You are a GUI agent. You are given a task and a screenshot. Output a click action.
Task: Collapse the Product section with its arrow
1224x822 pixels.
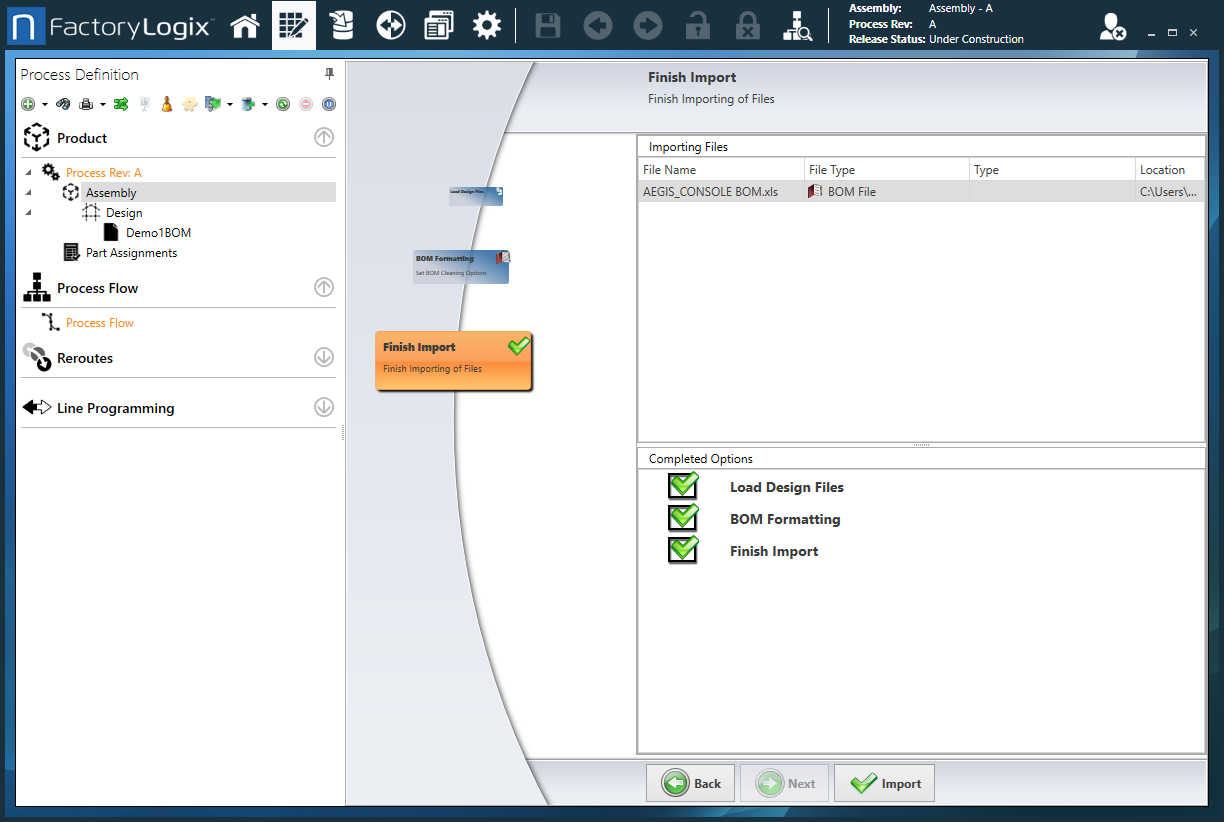[323, 137]
